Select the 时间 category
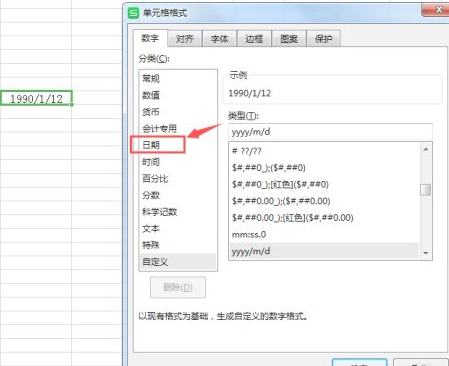The height and width of the screenshot is (366, 449). (177, 162)
